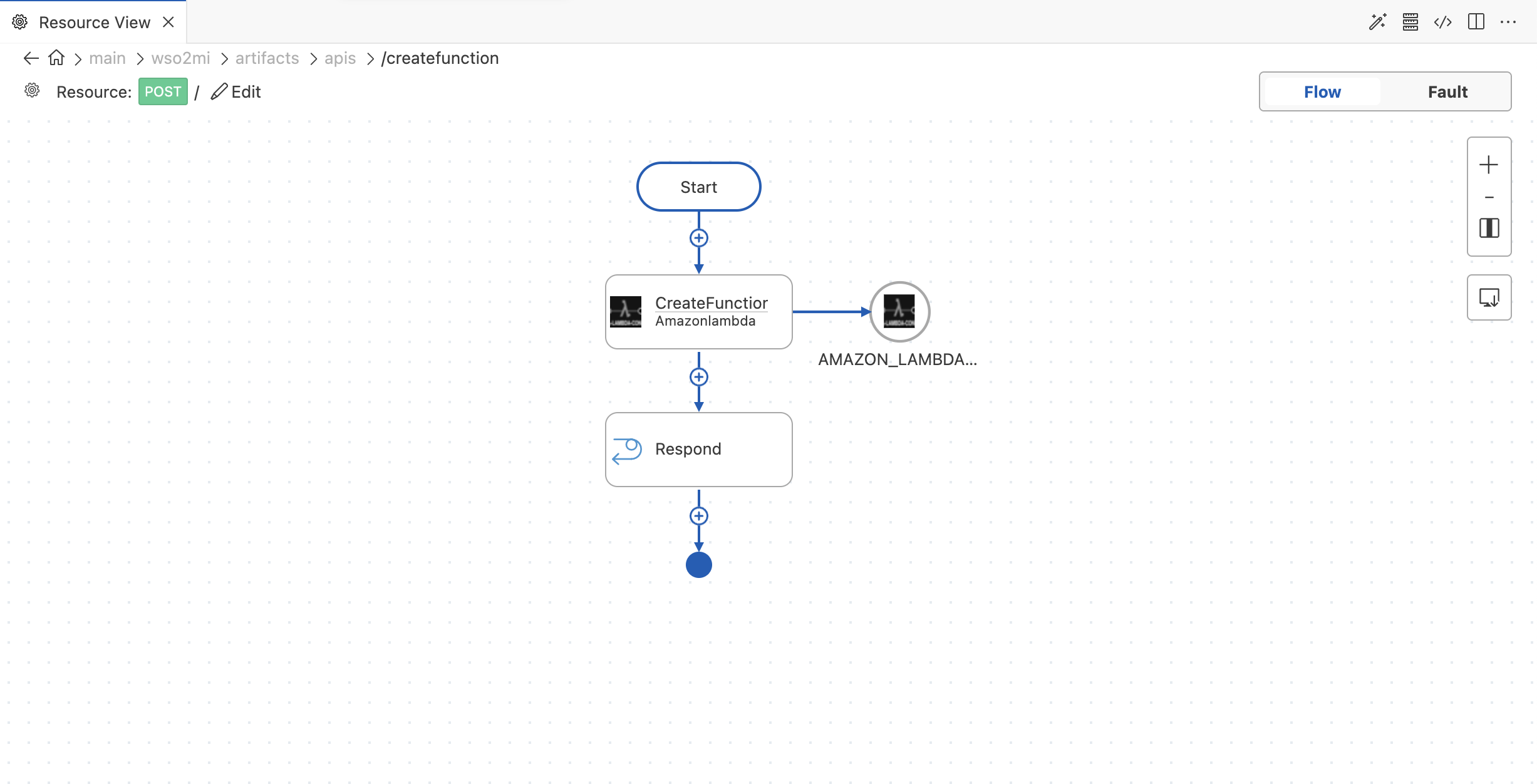This screenshot has height=784, width=1537.
Task: Click the download diagram icon
Action: coord(1489,297)
